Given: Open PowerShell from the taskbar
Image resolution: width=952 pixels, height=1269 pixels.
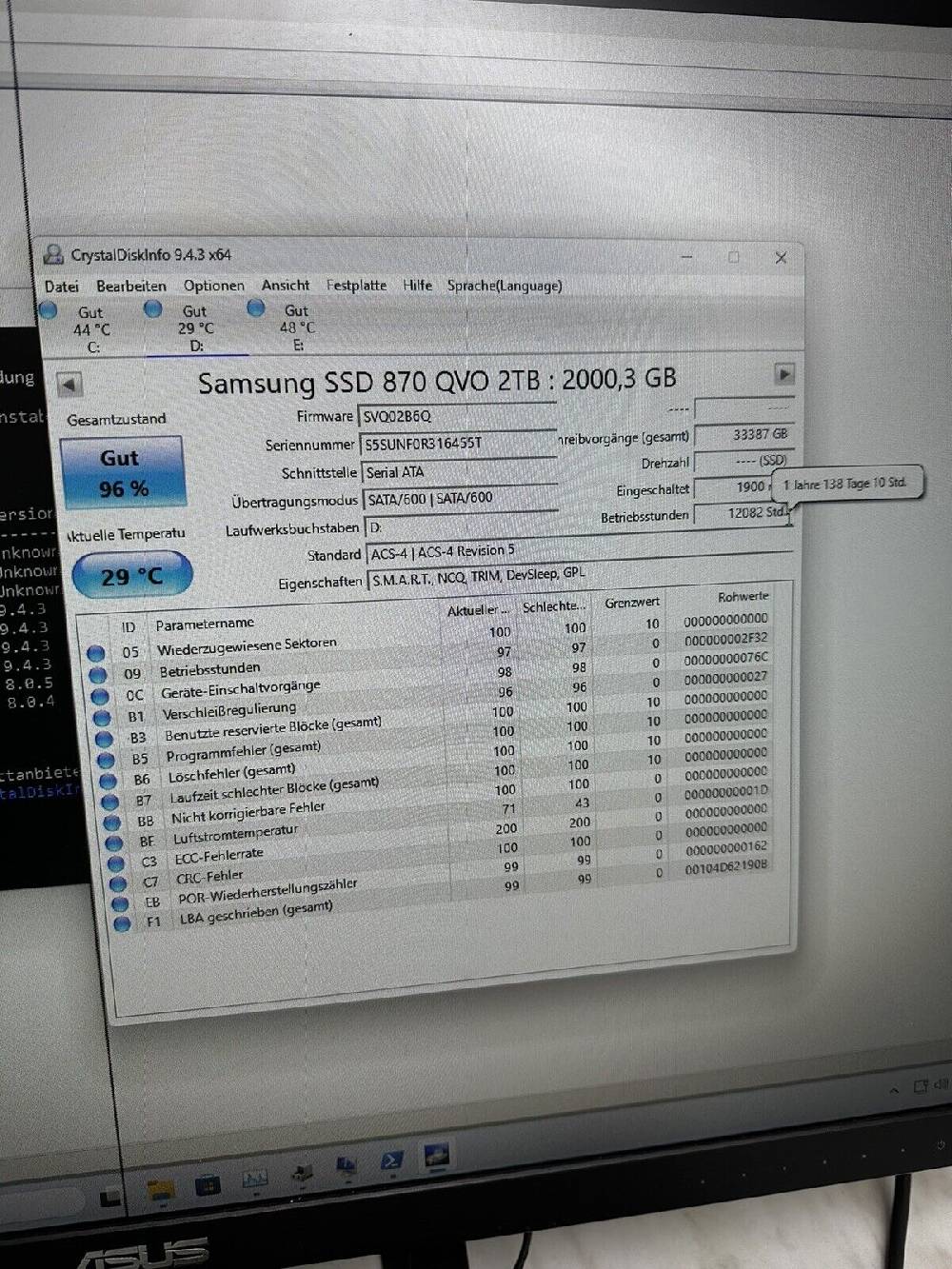Looking at the screenshot, I should click(x=391, y=1160).
